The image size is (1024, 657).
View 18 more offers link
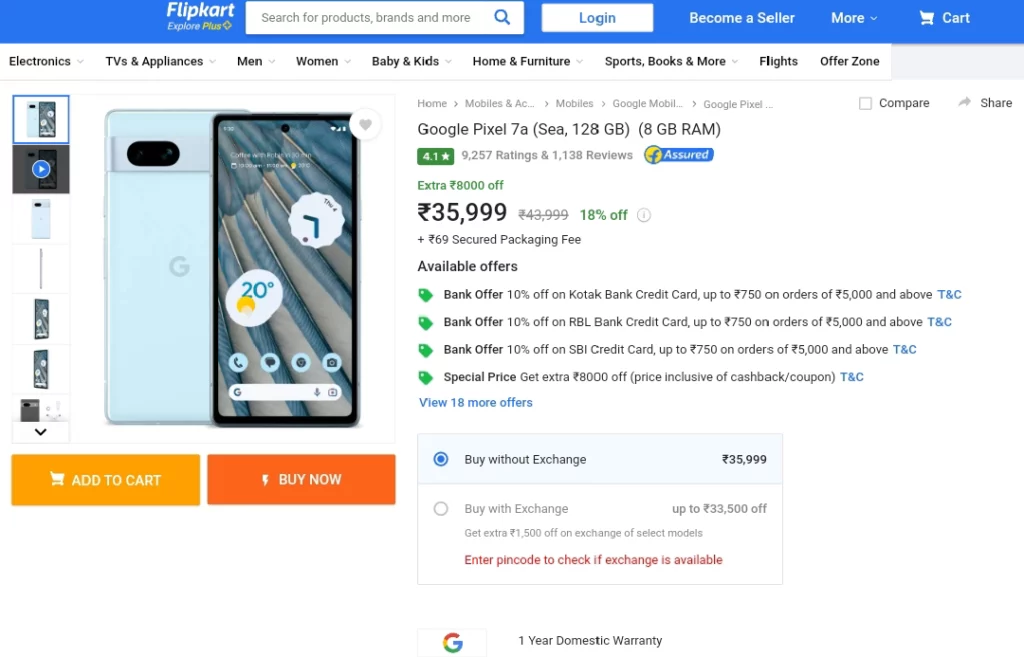[x=476, y=403]
